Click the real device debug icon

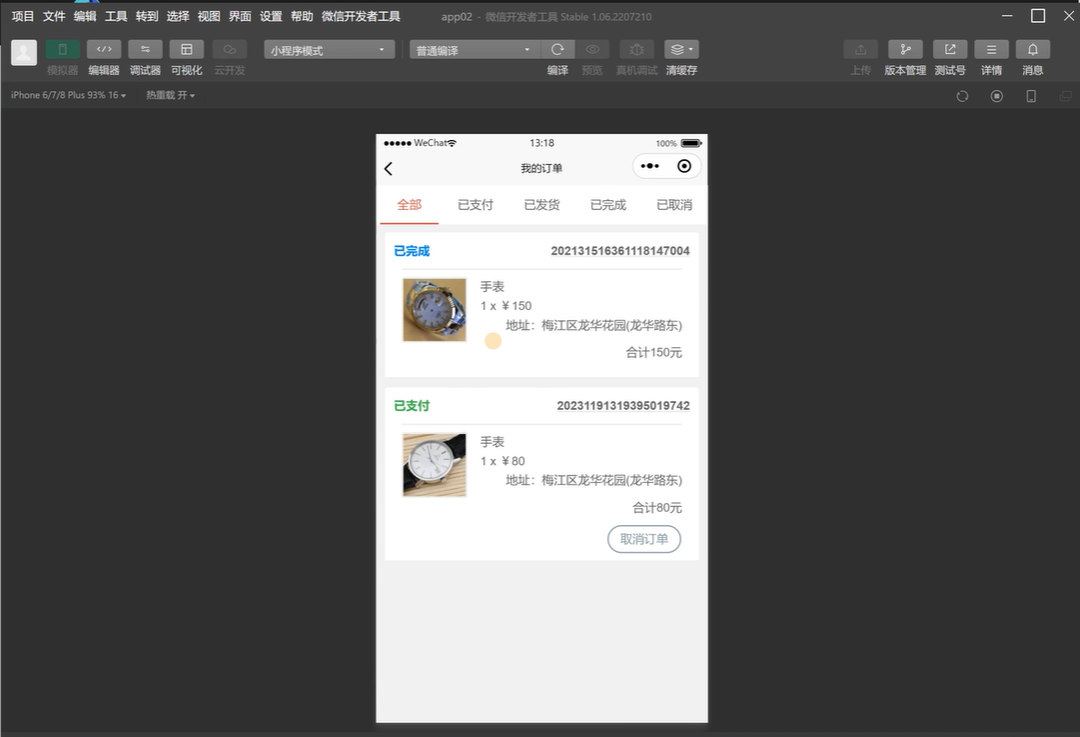(636, 50)
